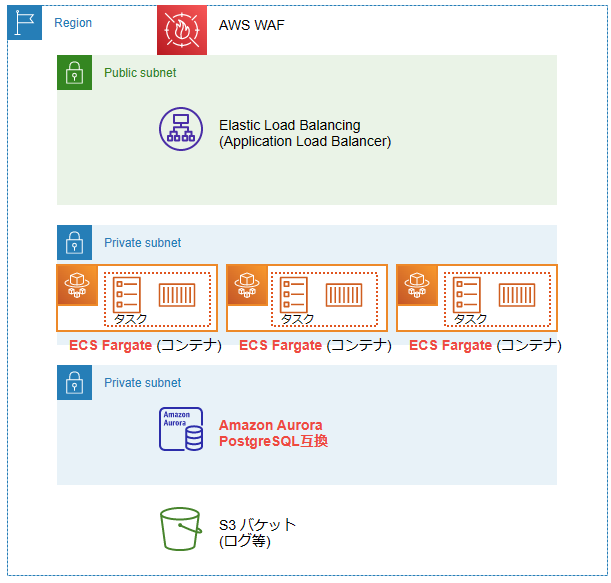Screen dimensions: 611x583
Task: Click the Aurora subnet lock icon
Action: (74, 383)
